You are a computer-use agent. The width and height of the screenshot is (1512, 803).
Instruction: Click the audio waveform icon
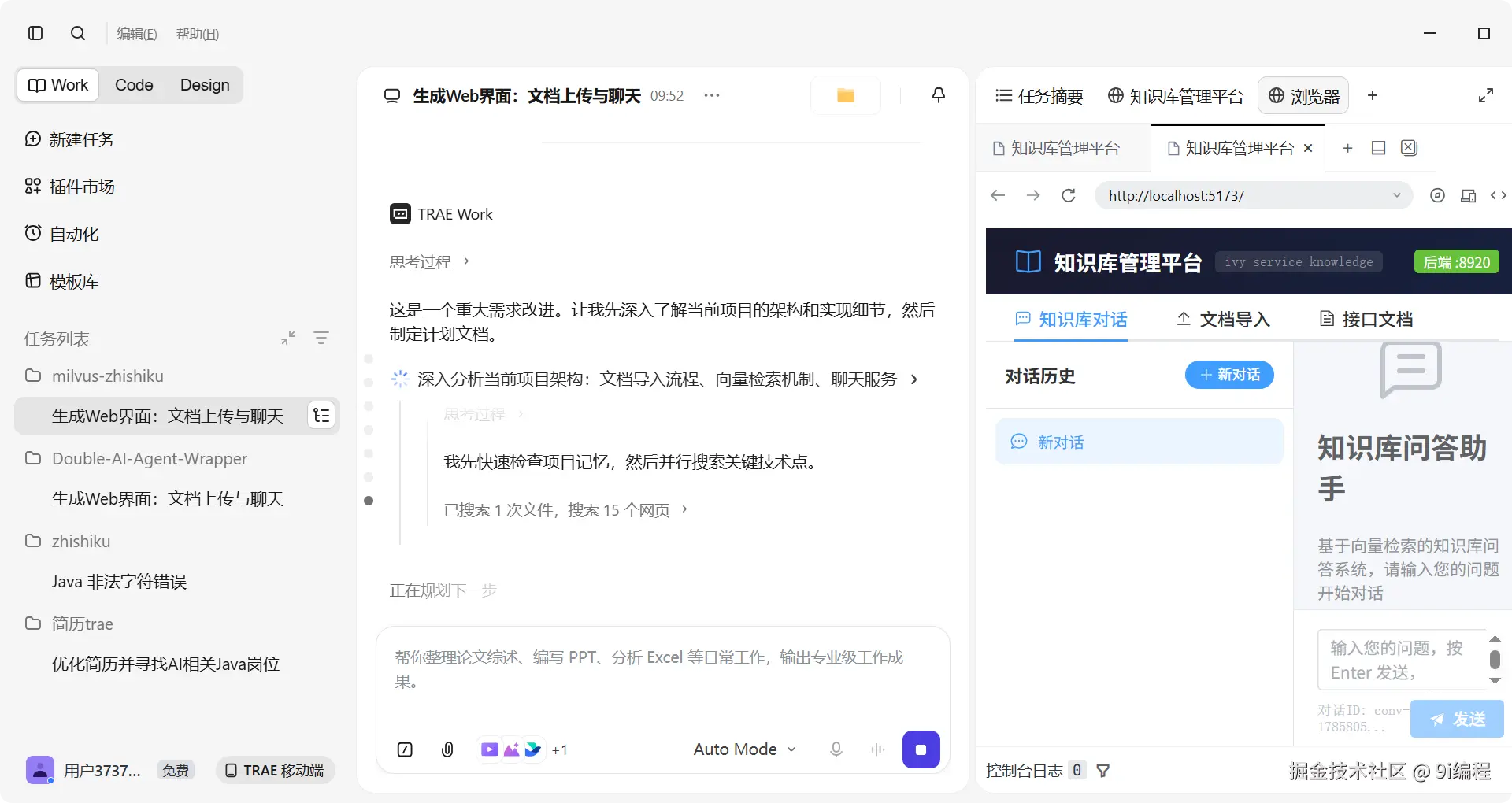878,749
